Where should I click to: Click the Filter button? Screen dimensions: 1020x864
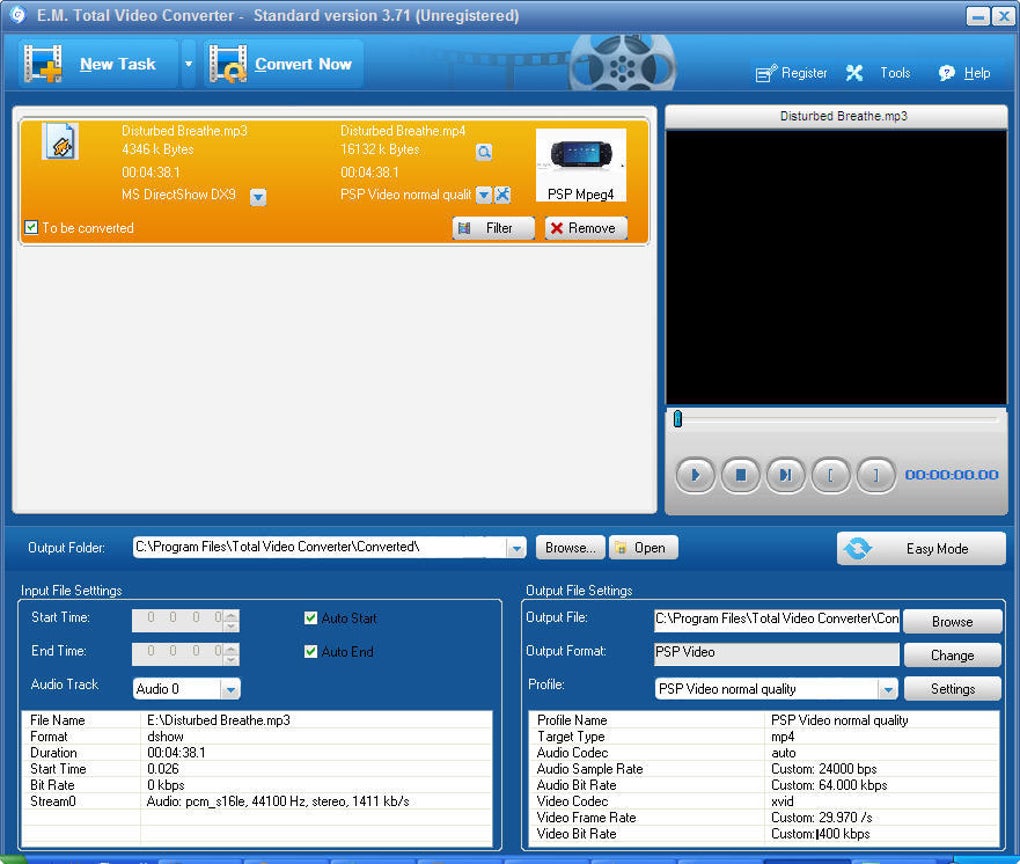(x=493, y=228)
